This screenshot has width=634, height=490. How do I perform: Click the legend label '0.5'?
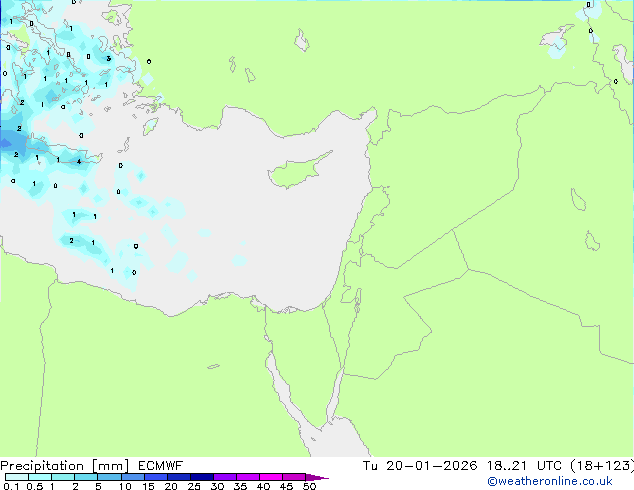coord(35,486)
